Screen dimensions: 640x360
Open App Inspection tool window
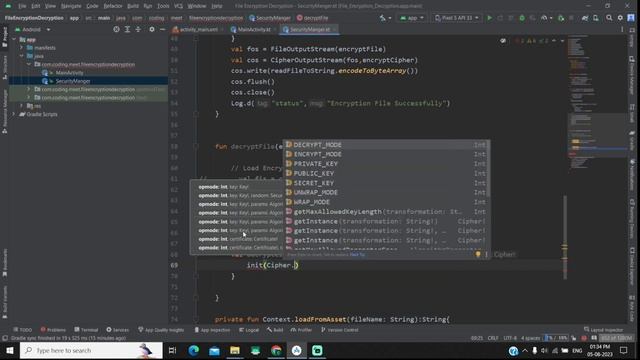[212, 330]
